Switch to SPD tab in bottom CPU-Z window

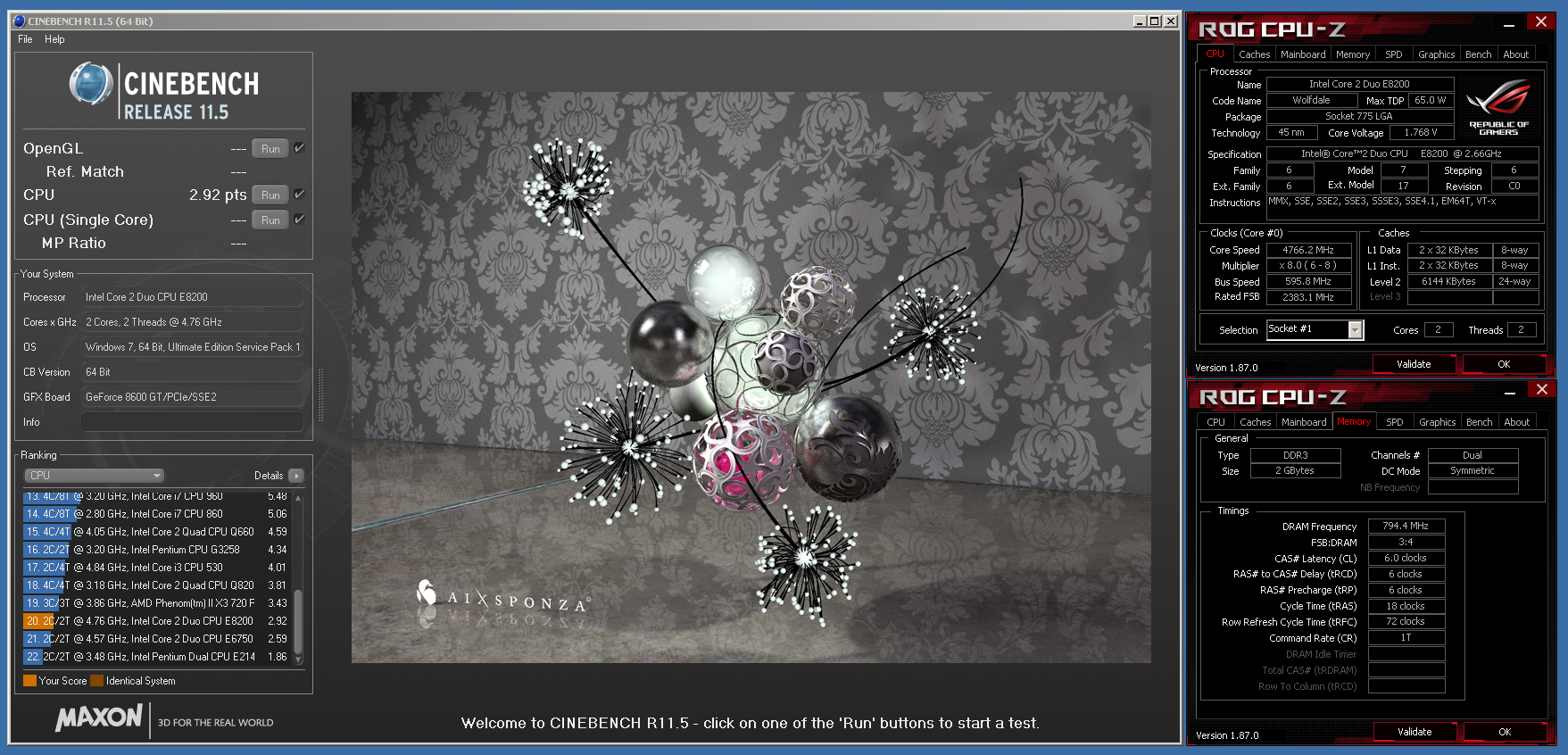pos(1394,422)
